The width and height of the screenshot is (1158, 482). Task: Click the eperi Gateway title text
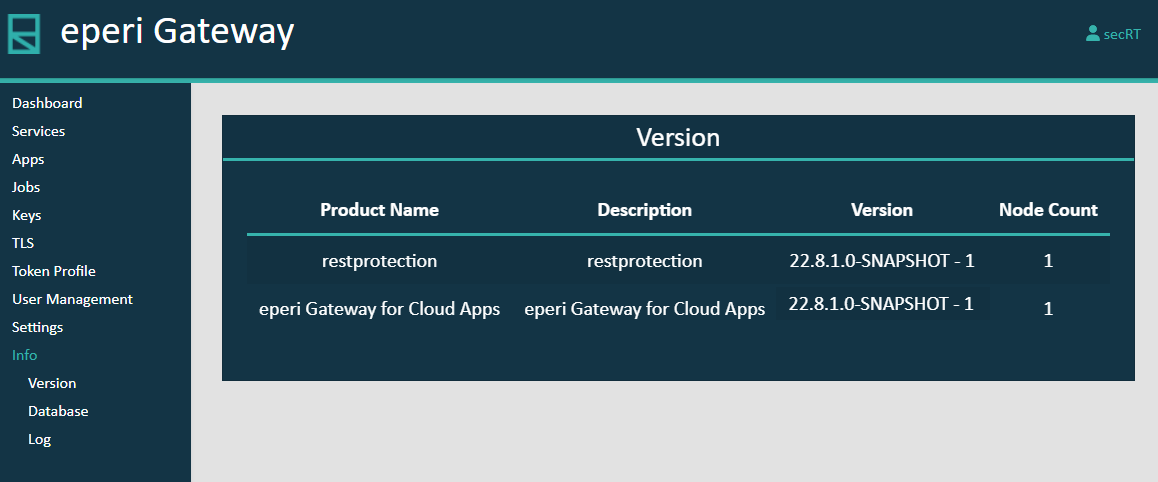(x=177, y=32)
